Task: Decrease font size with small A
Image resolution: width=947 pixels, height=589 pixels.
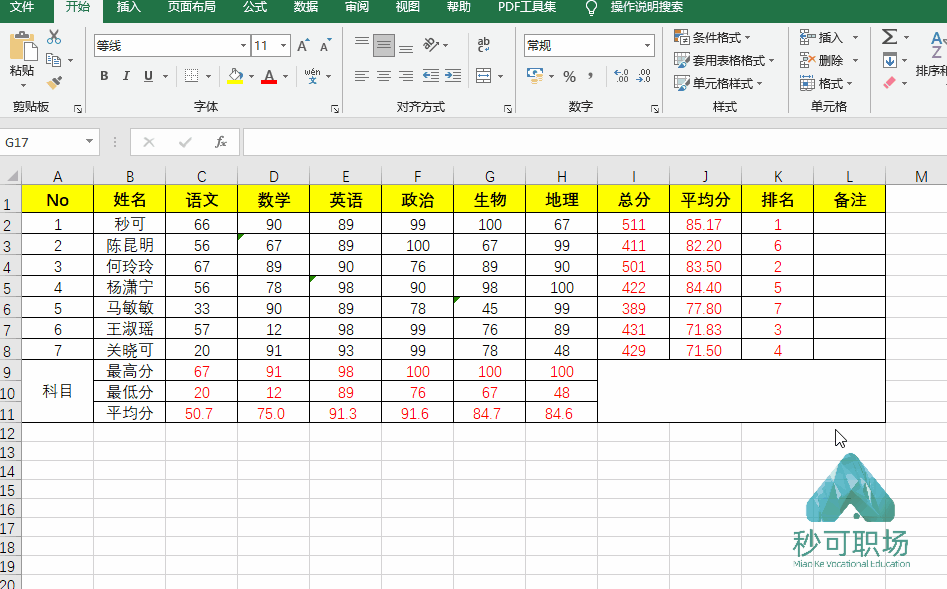Action: tap(325, 45)
